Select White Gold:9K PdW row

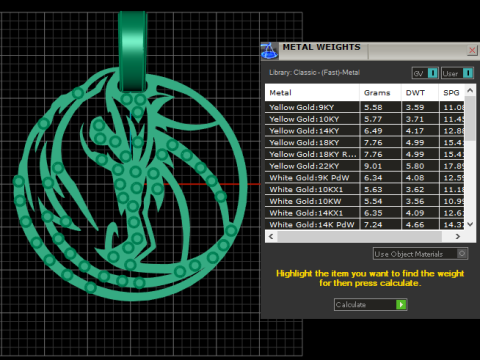[x=364, y=178]
